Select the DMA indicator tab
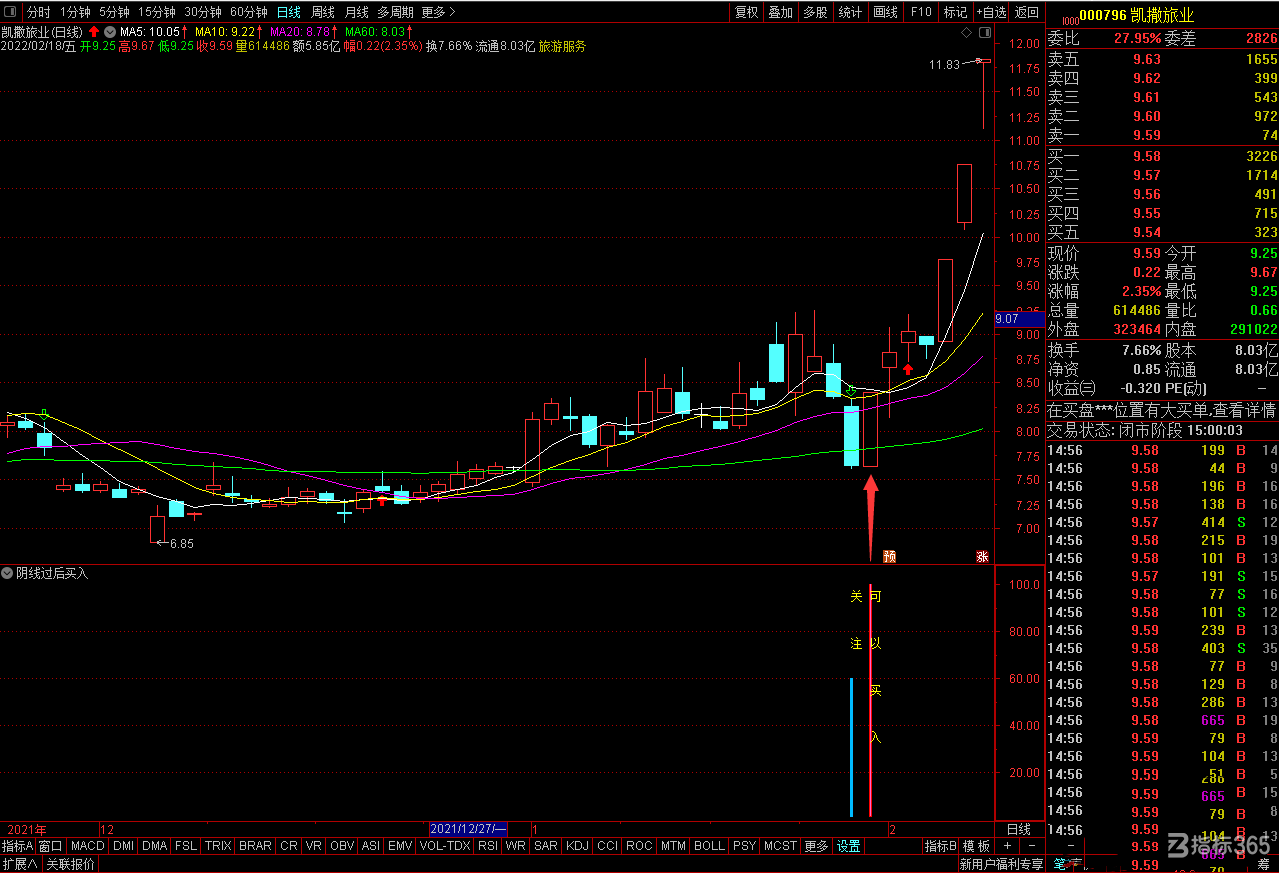The image size is (1279, 873). (155, 846)
